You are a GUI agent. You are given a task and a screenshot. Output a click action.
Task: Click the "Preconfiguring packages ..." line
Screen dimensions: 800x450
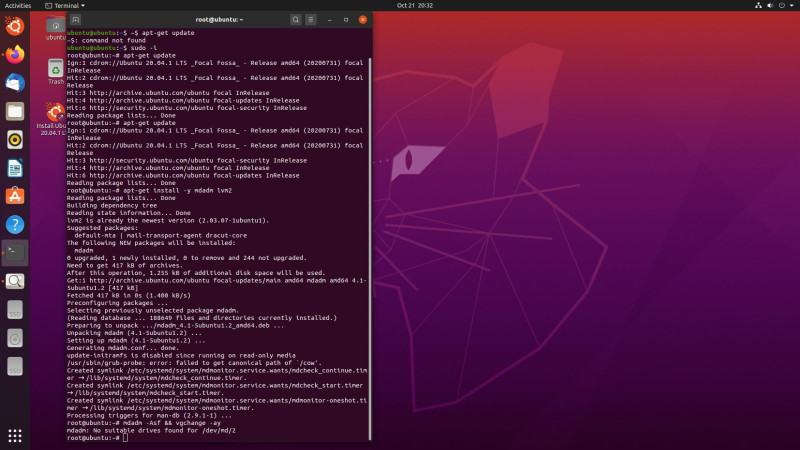pyautogui.click(x=117, y=303)
